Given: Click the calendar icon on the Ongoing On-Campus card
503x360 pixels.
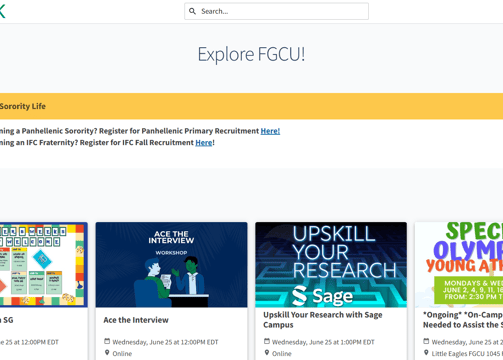Looking at the screenshot, I should pos(426,341).
